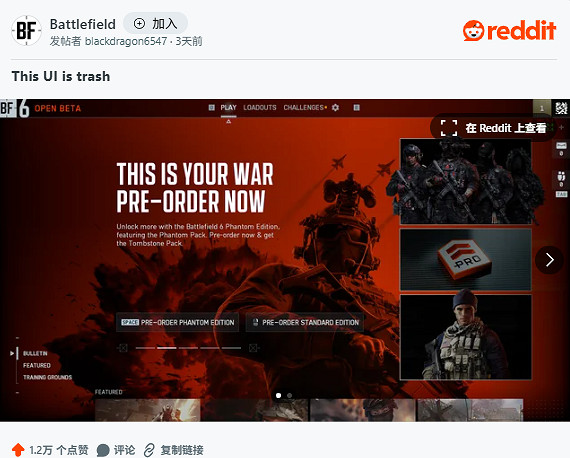Open the PRO badge thumbnail
570x458 pixels.
[466, 260]
